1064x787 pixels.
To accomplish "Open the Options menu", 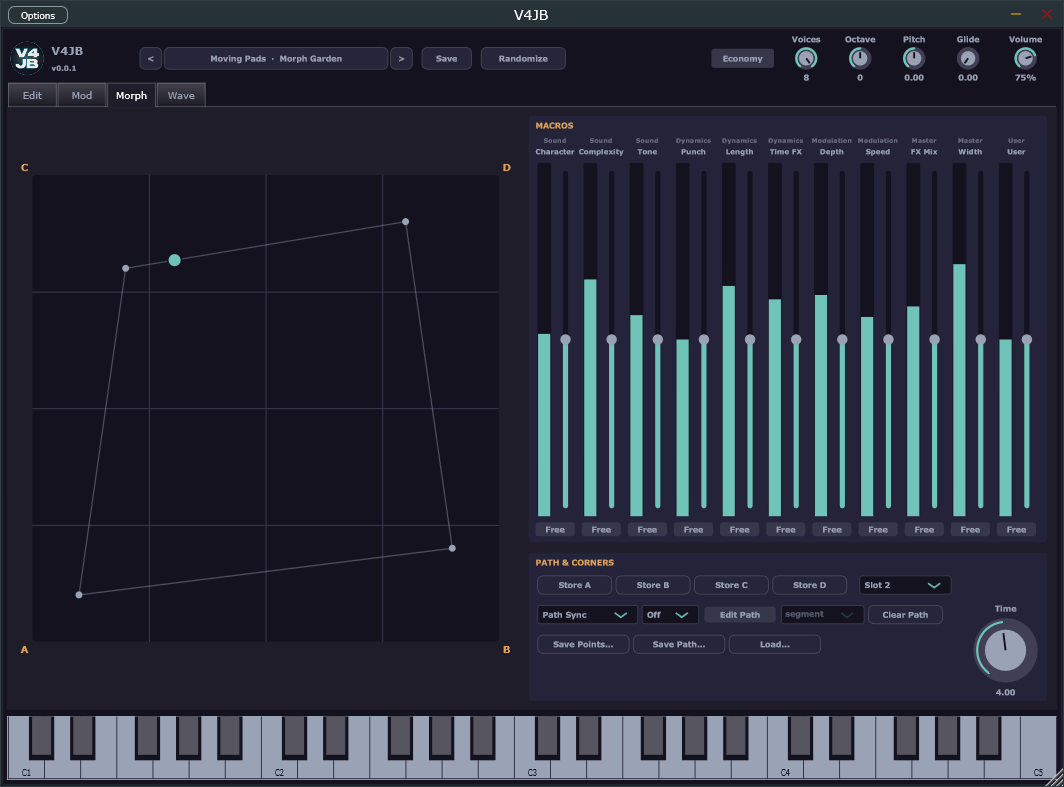I will (x=38, y=15).
